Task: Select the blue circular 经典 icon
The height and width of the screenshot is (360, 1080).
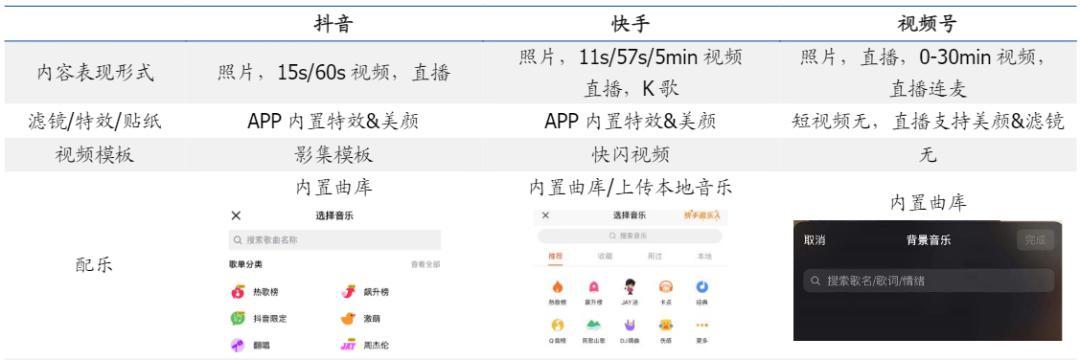Action: [702, 287]
